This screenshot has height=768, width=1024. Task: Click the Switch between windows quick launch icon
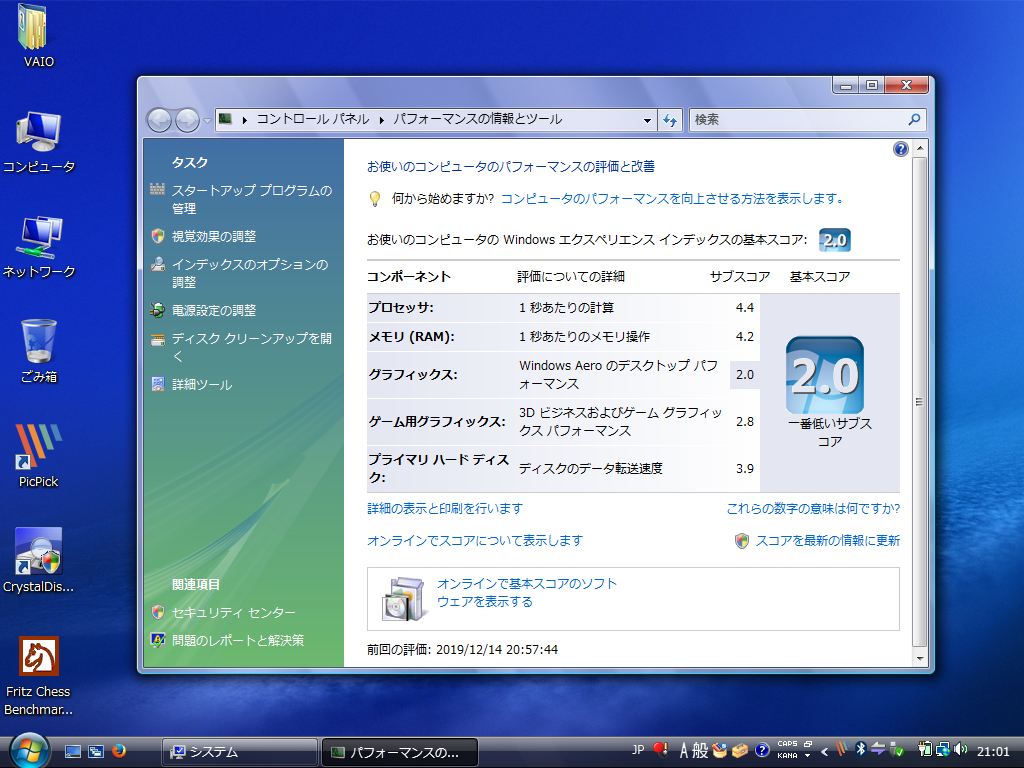point(96,752)
